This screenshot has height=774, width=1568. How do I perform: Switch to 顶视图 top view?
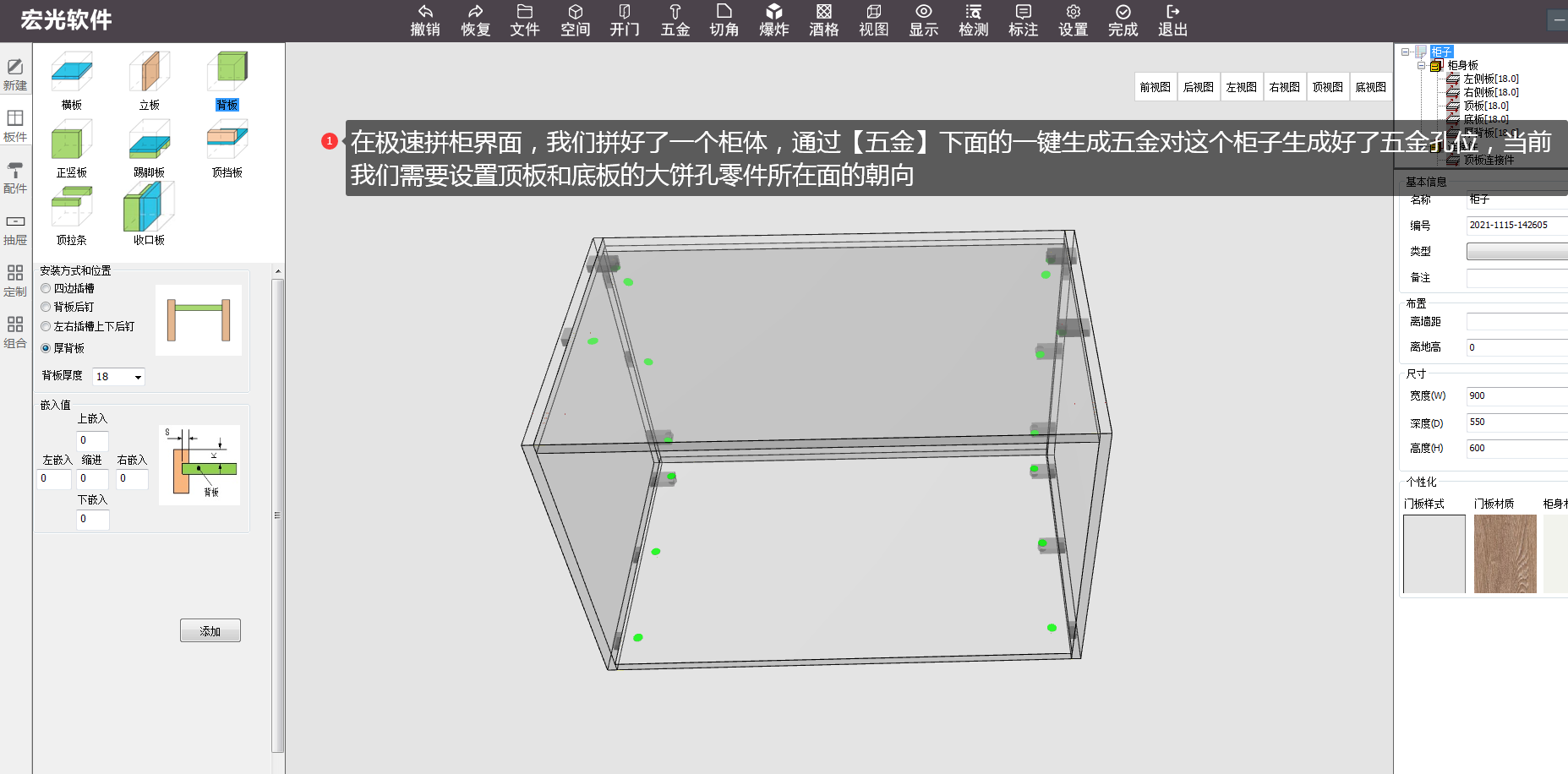(x=1328, y=87)
